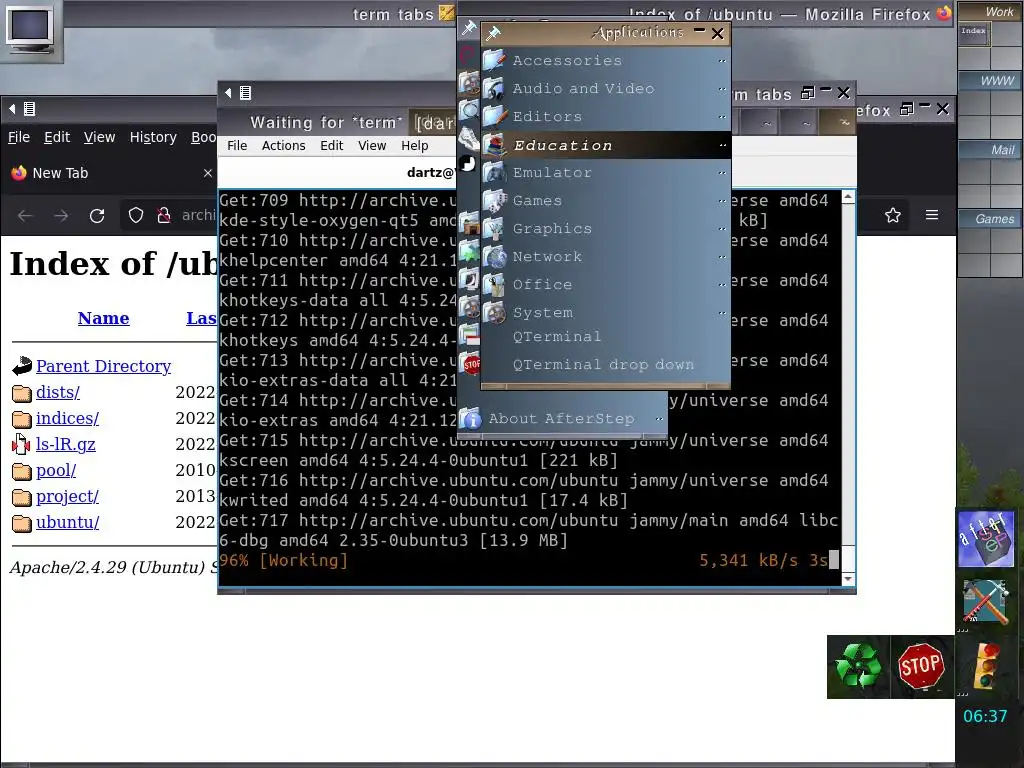1024x768 pixels.
Task: Open the Office category
Action: click(605, 285)
